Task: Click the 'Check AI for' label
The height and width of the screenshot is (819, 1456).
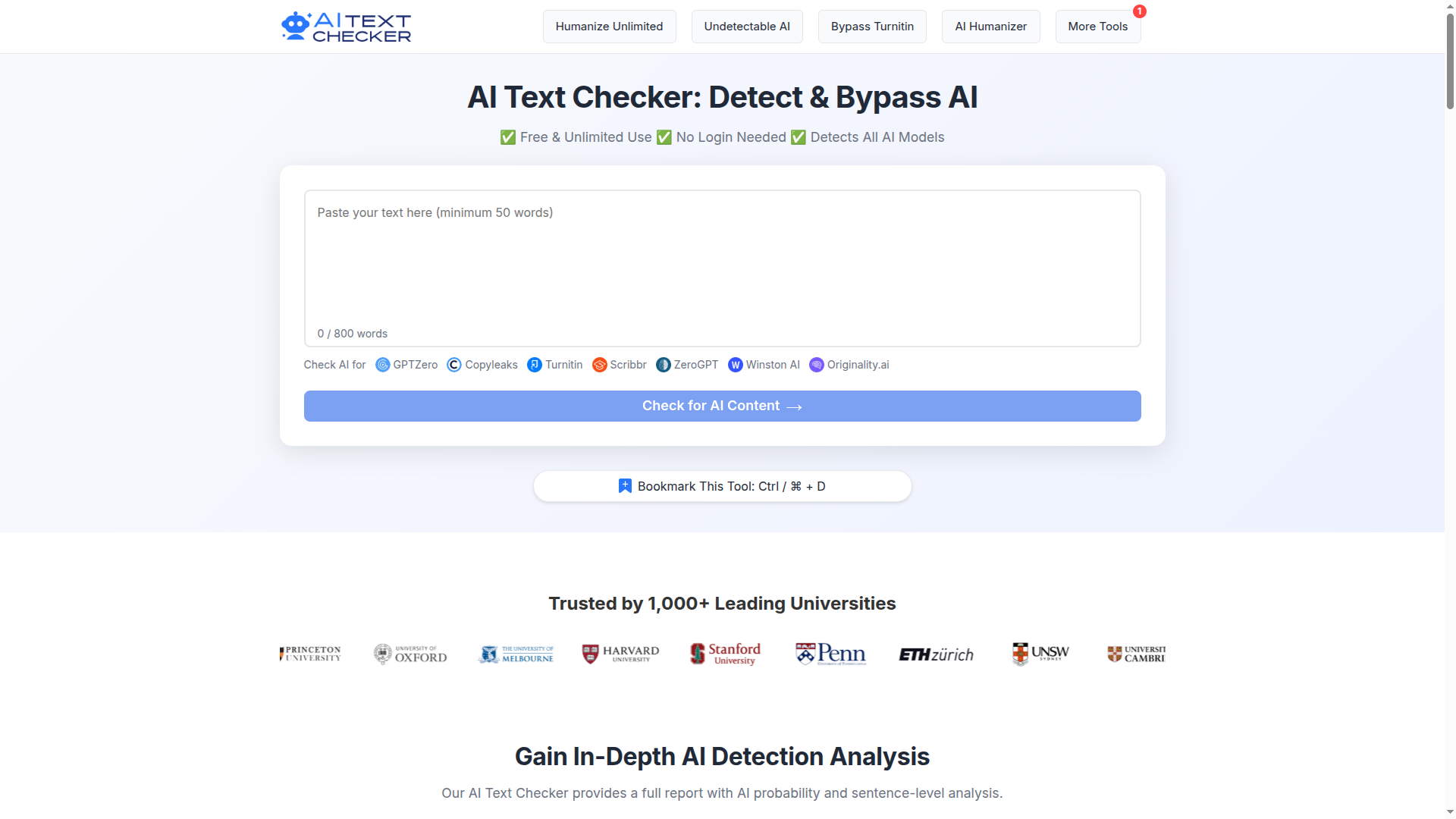Action: pos(334,365)
